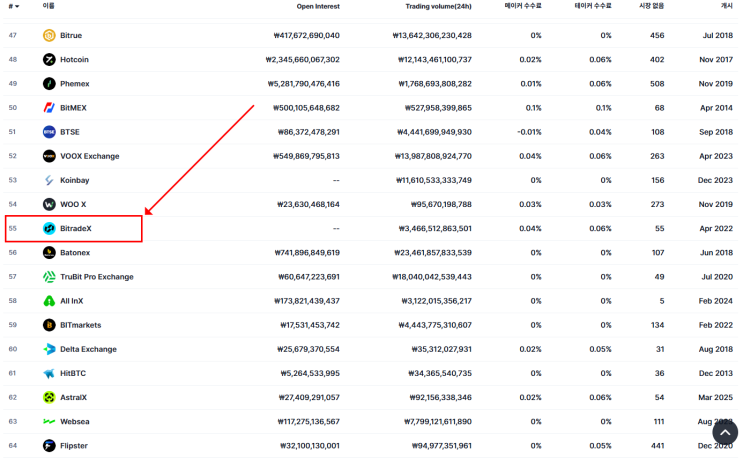Sort by the Open Interest column header
The height and width of the screenshot is (458, 743).
318,7
